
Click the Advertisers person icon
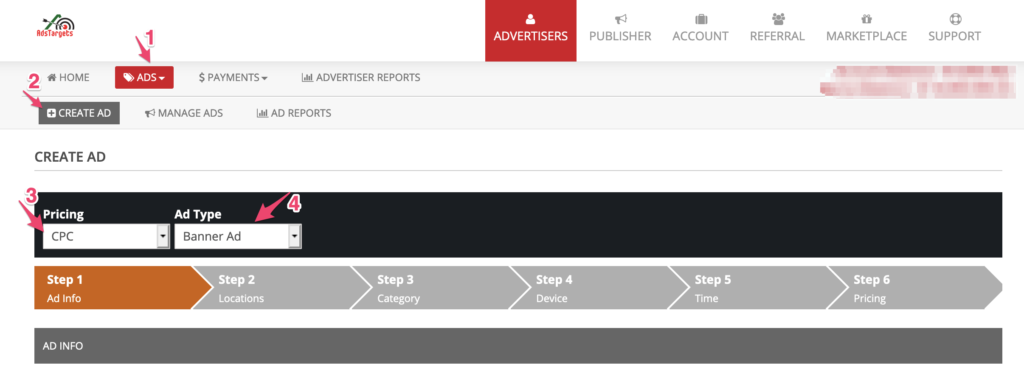coord(530,19)
